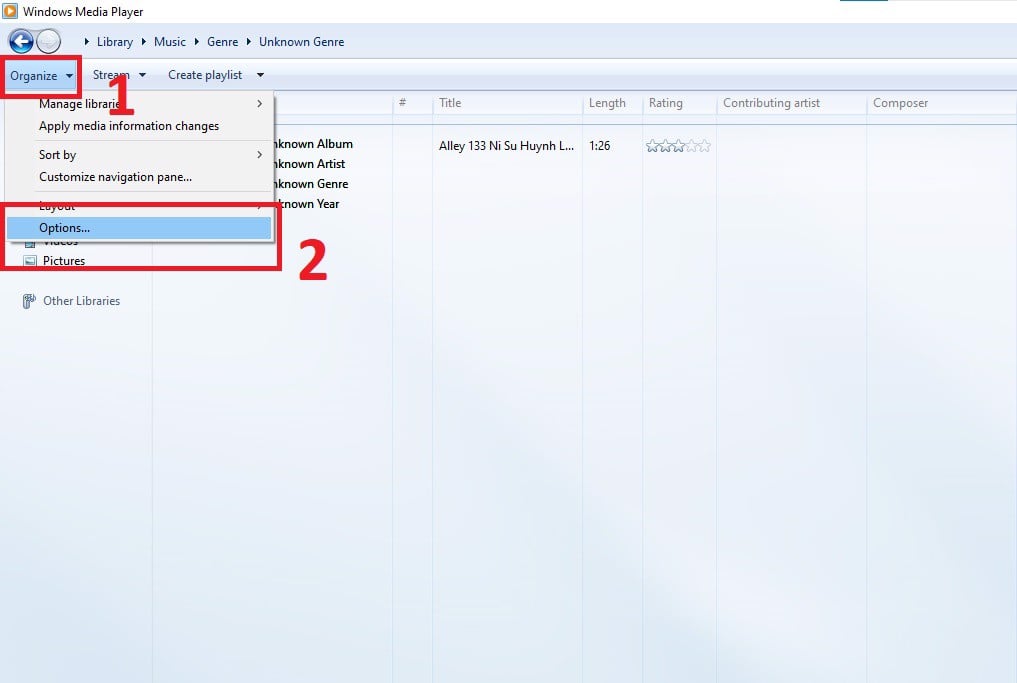Viewport: 1017px width, 683px height.
Task: Expand breadcrumb arrow before Genre
Action: (196, 42)
